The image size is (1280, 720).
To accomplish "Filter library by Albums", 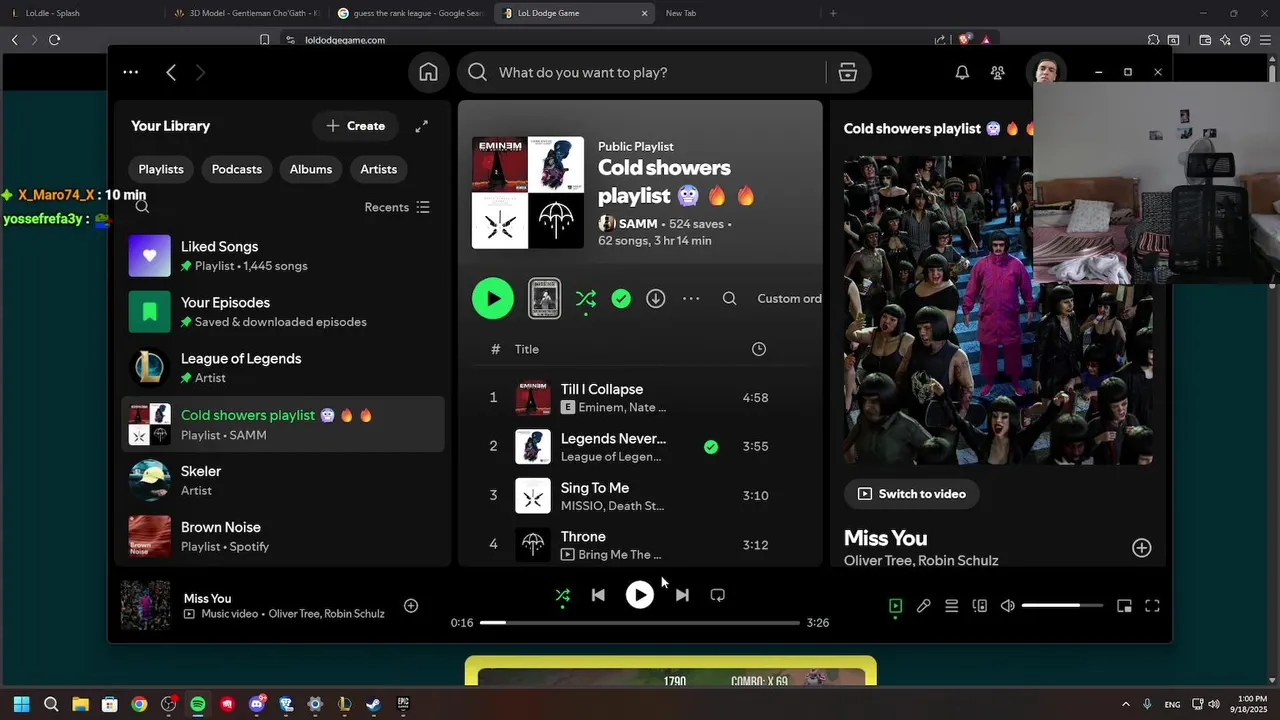I will click(x=311, y=169).
